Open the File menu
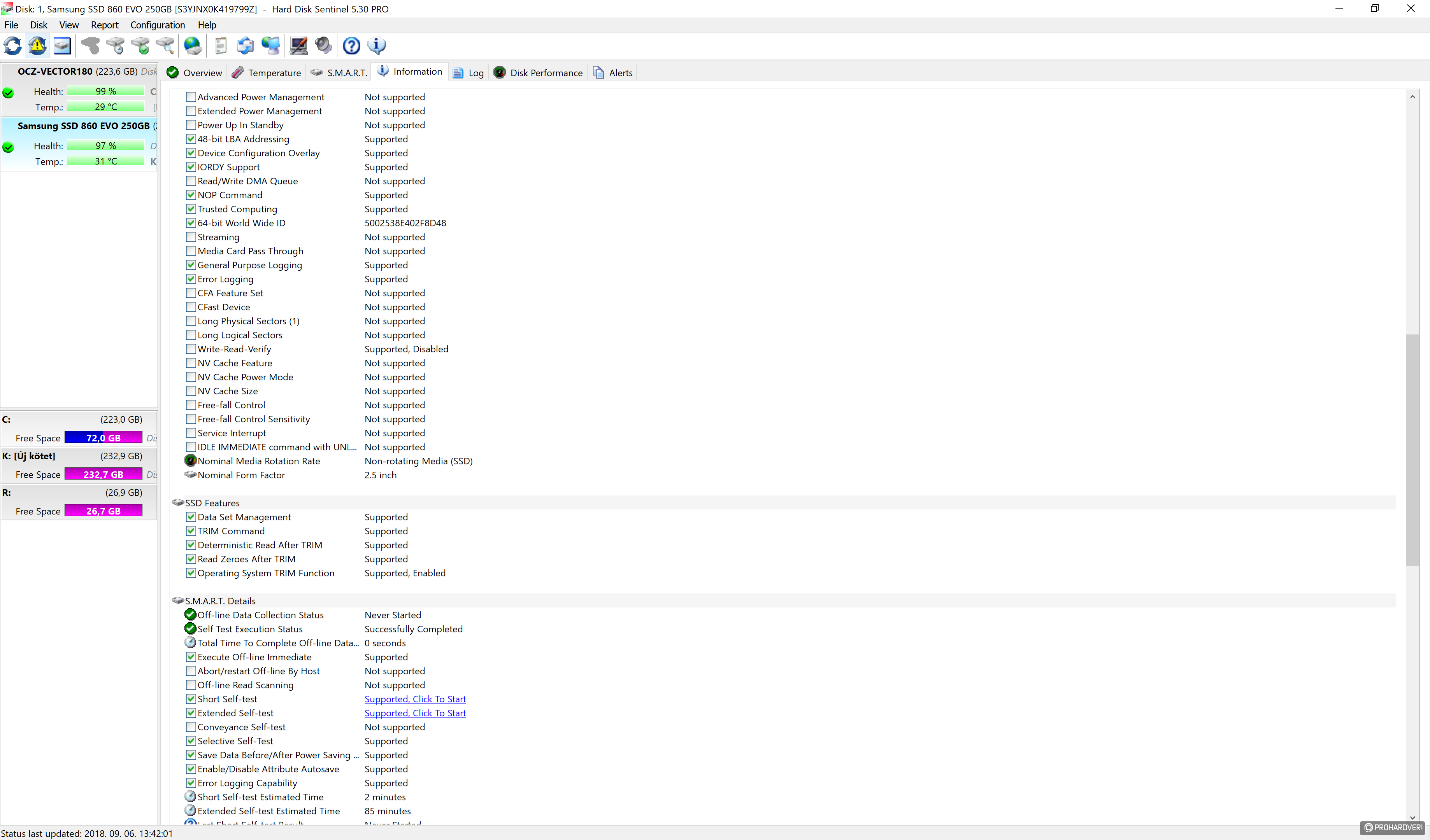The width and height of the screenshot is (1430, 840). pos(11,25)
